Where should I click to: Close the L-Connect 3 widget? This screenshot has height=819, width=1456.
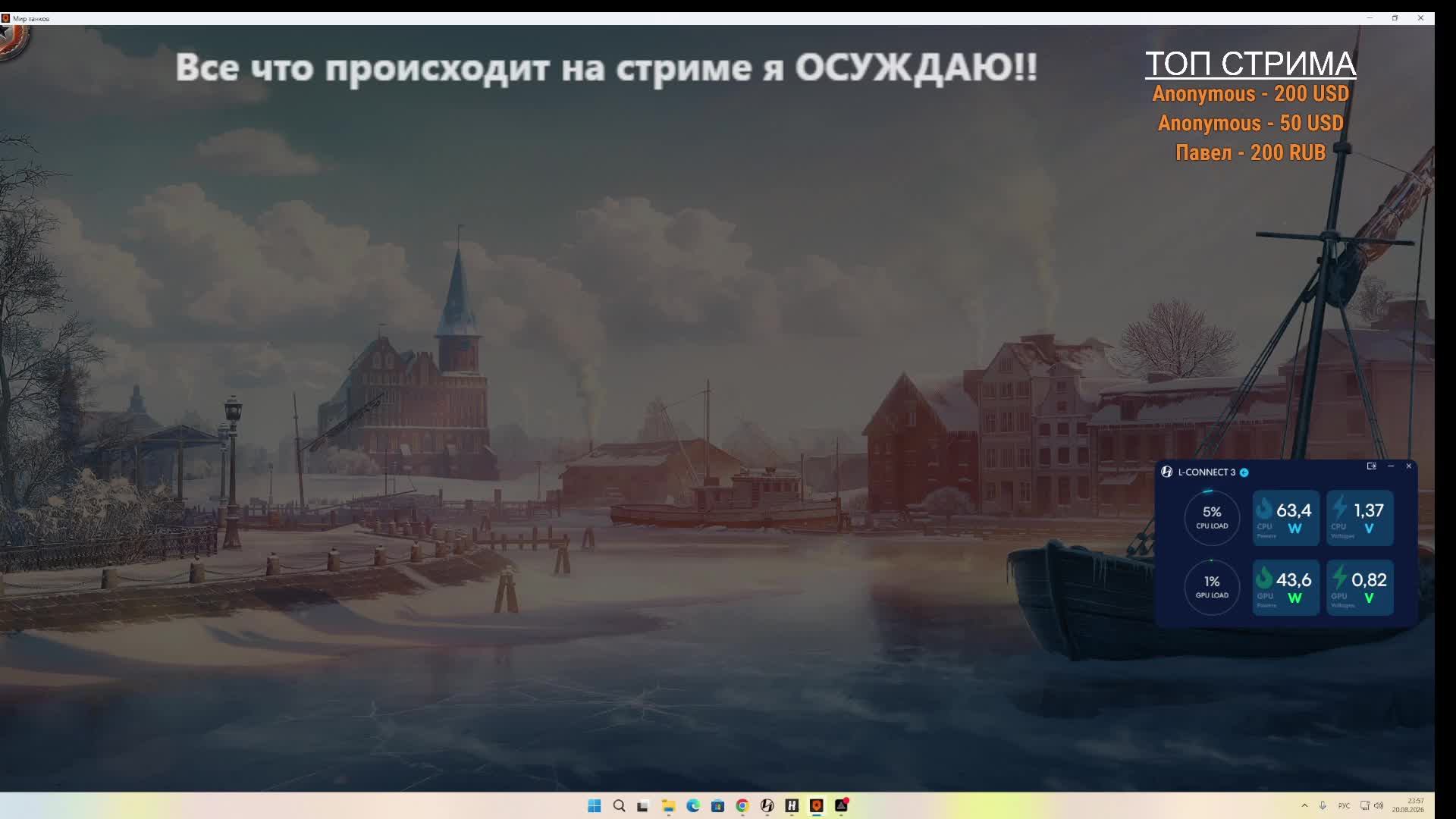pyautogui.click(x=1409, y=466)
